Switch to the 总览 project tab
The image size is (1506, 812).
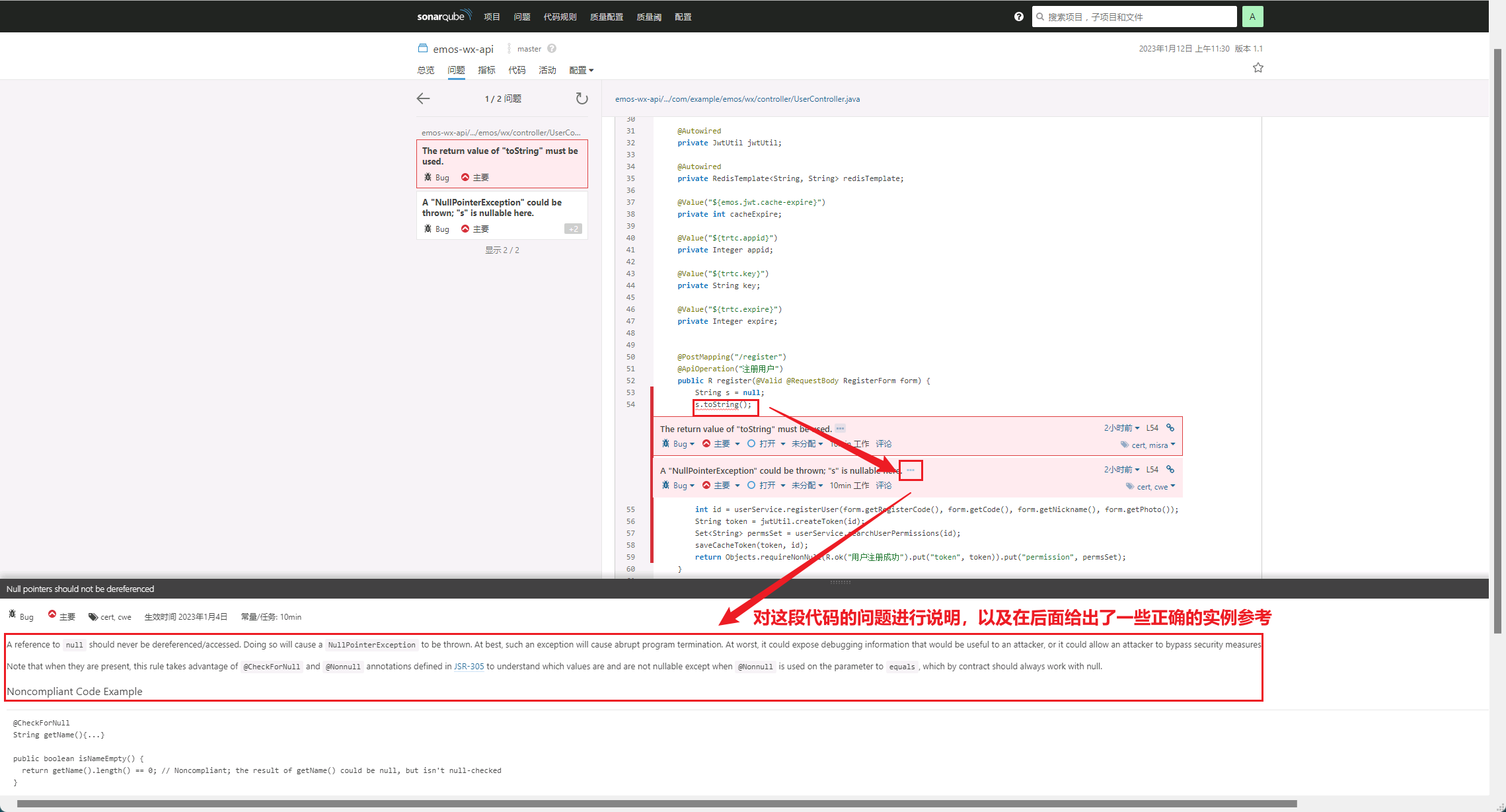pos(426,70)
